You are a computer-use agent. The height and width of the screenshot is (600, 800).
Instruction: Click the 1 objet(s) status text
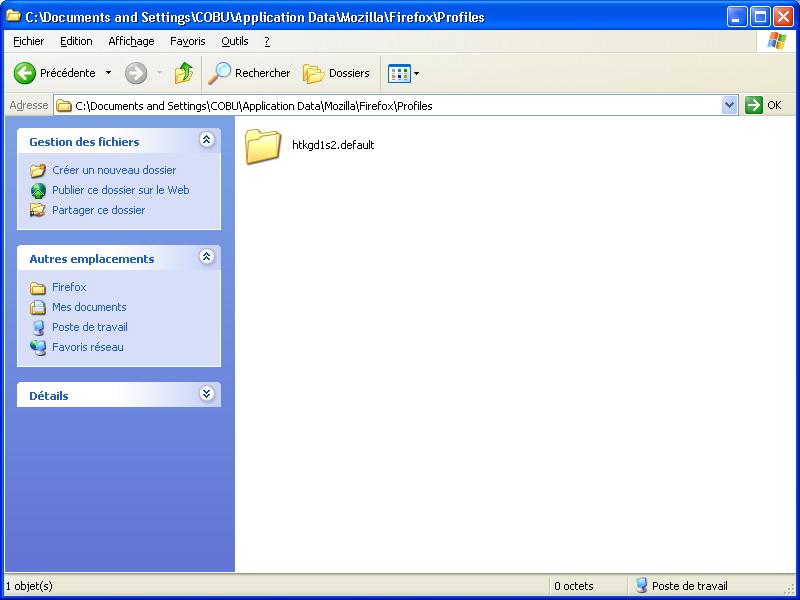29,586
